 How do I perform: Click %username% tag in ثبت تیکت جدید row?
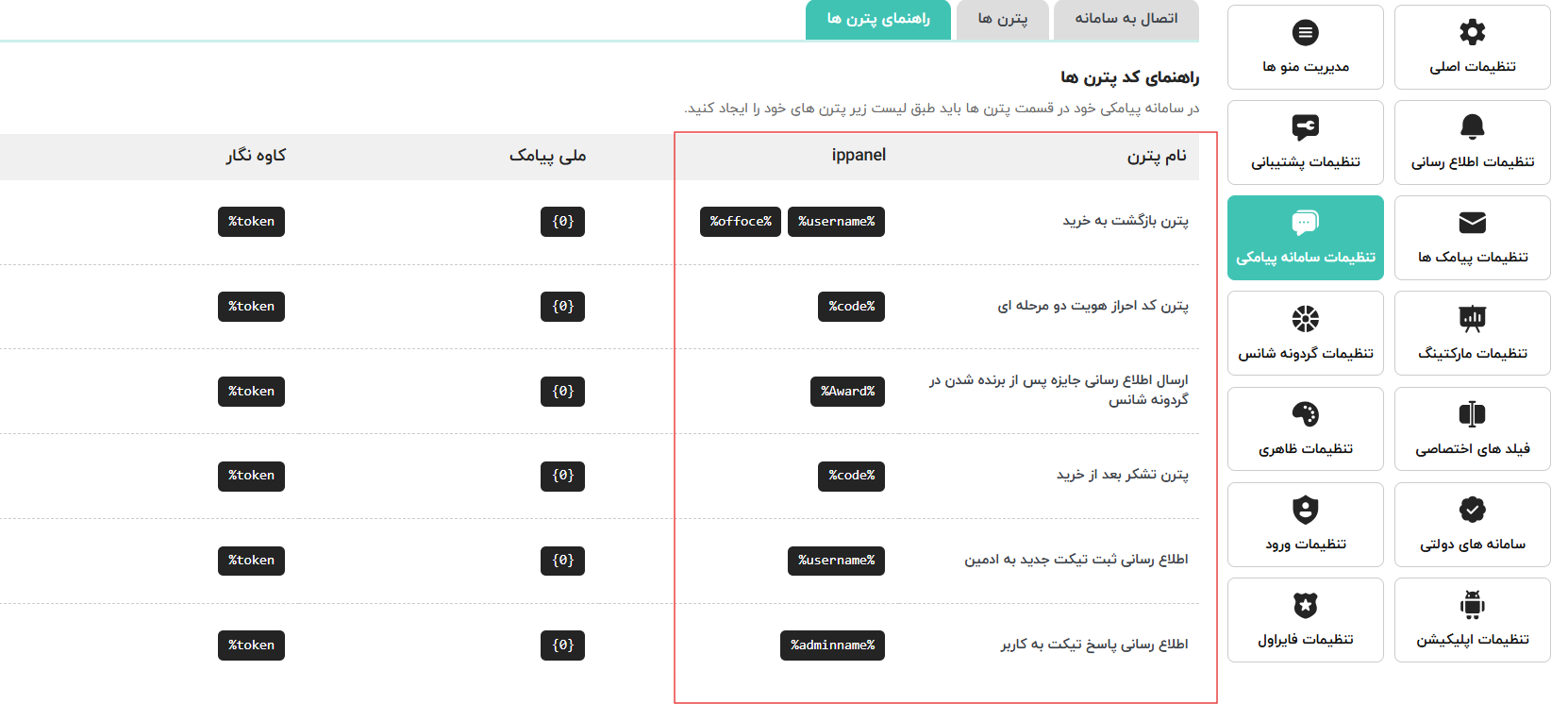[x=836, y=561]
